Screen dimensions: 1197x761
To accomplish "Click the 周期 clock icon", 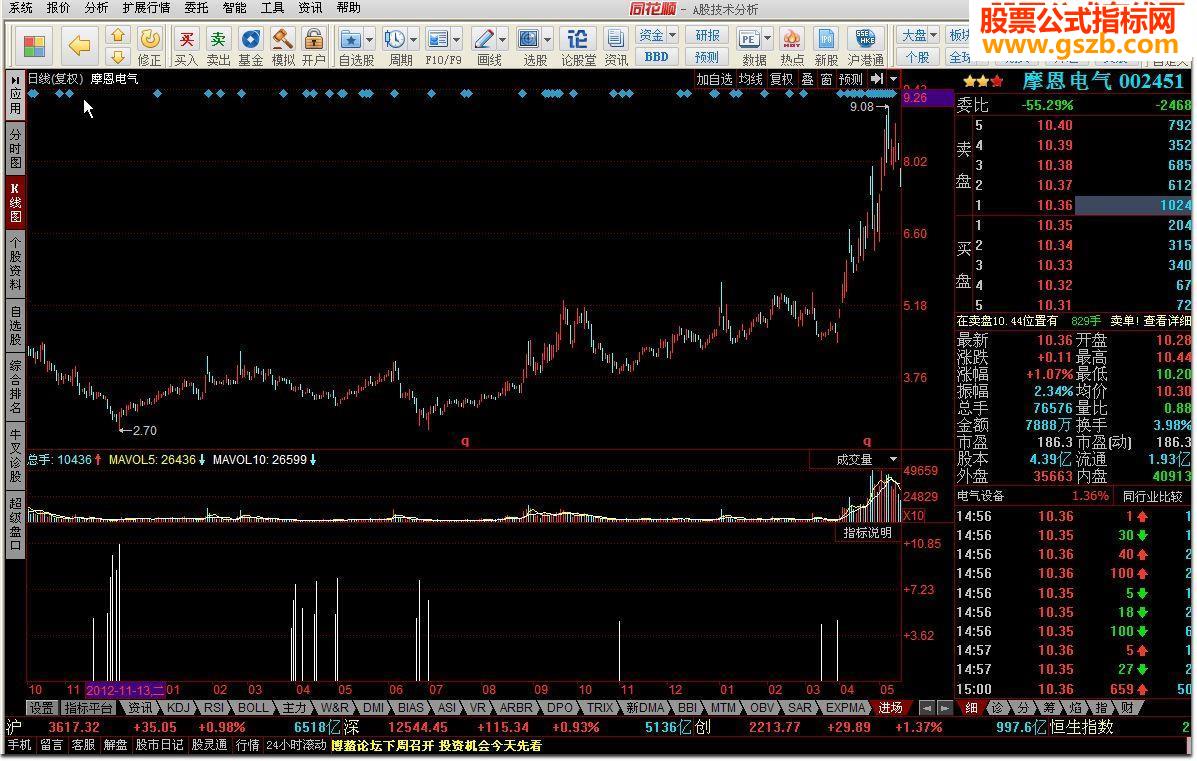I will (395, 39).
